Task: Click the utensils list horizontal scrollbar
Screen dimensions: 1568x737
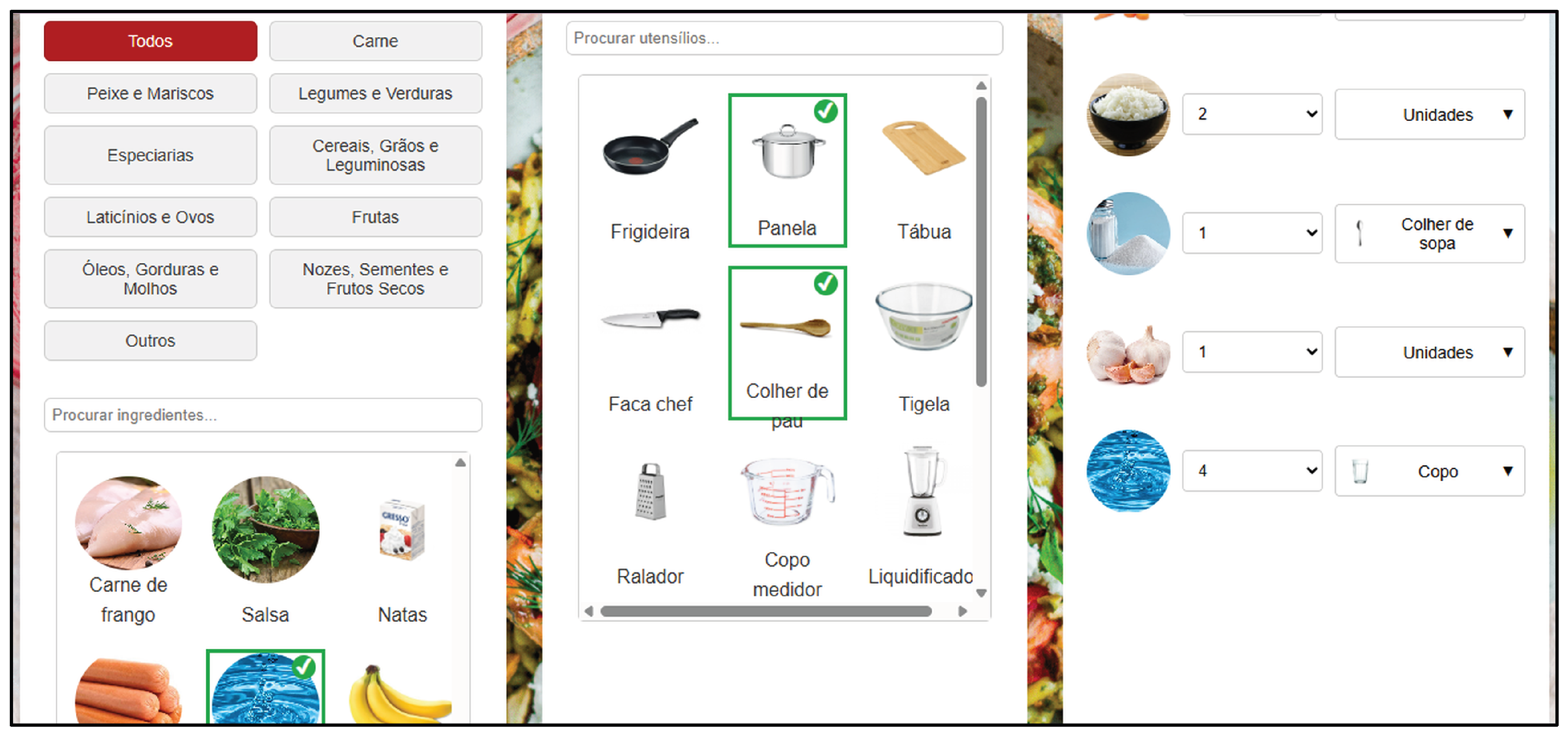Action: point(766,611)
